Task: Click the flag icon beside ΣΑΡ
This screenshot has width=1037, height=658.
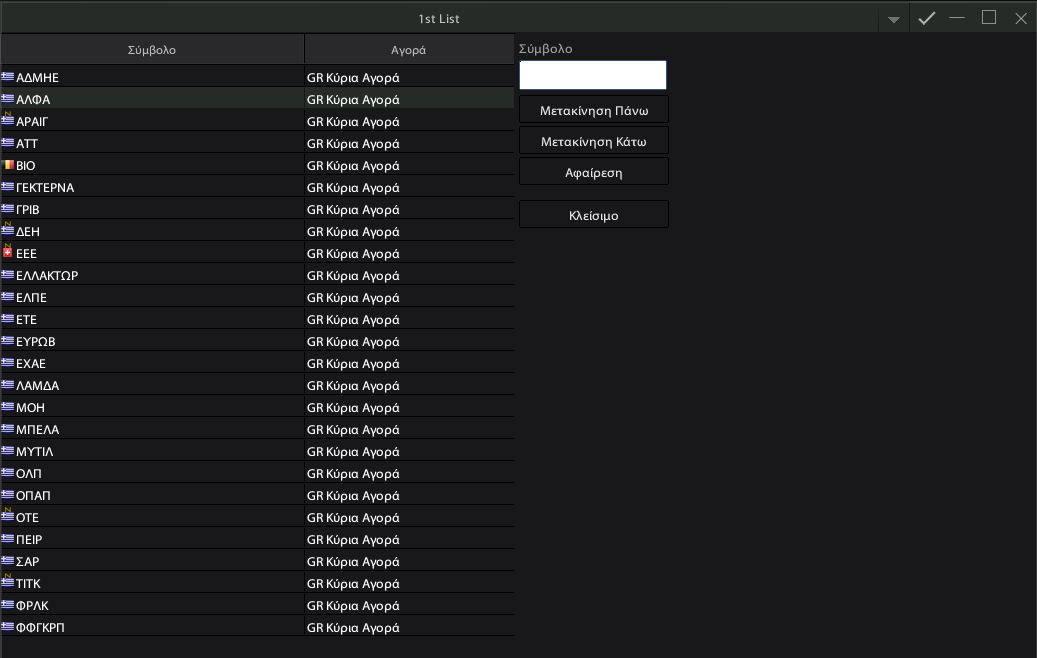Action: (8, 560)
